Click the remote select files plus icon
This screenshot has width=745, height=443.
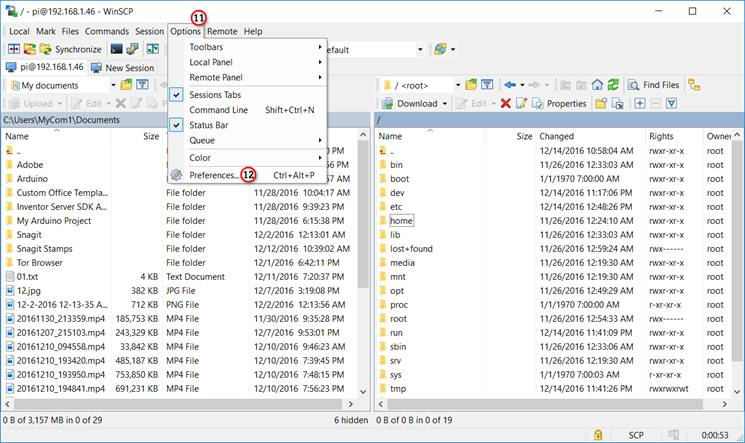coord(640,103)
